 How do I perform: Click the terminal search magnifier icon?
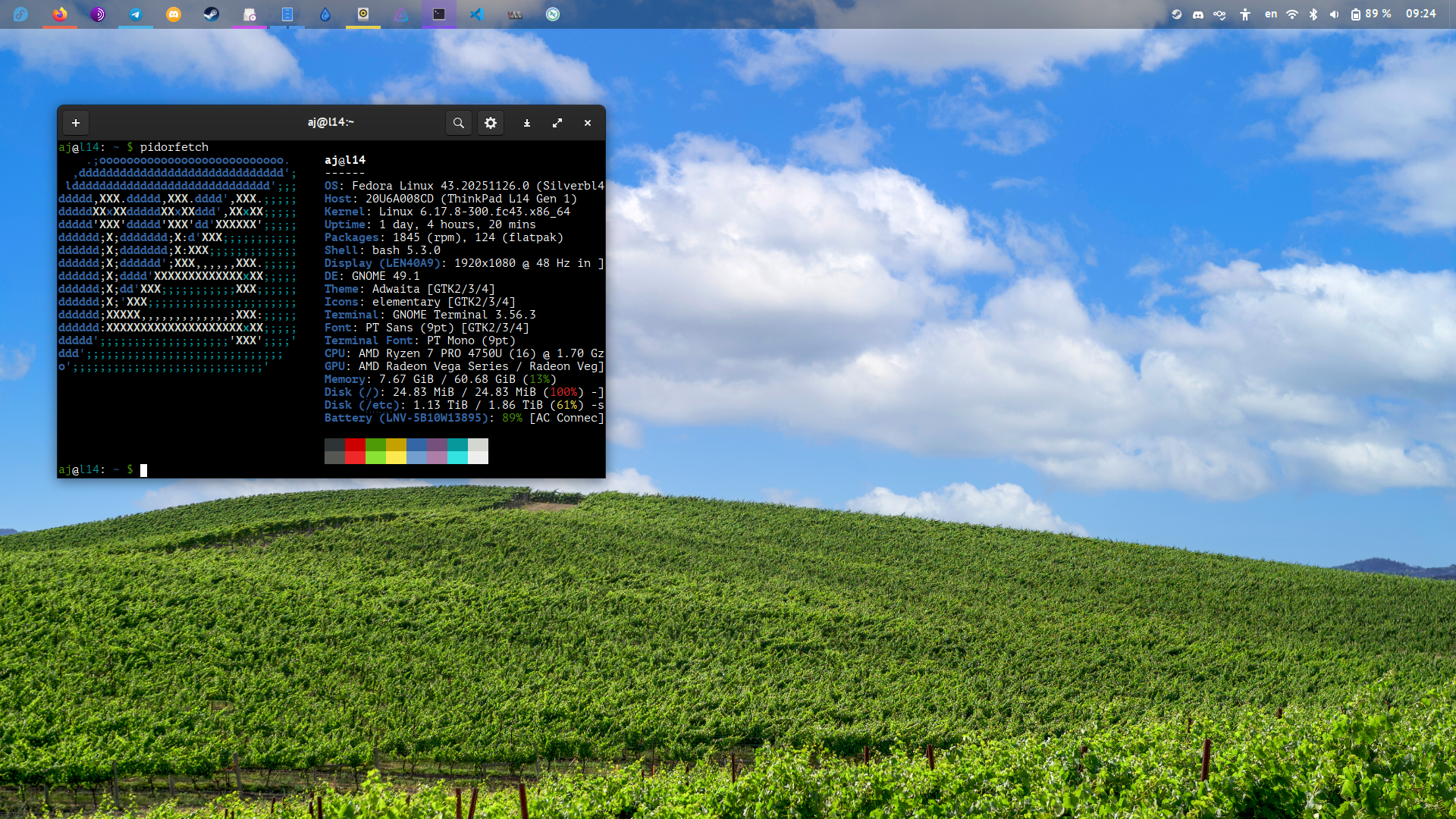(459, 123)
